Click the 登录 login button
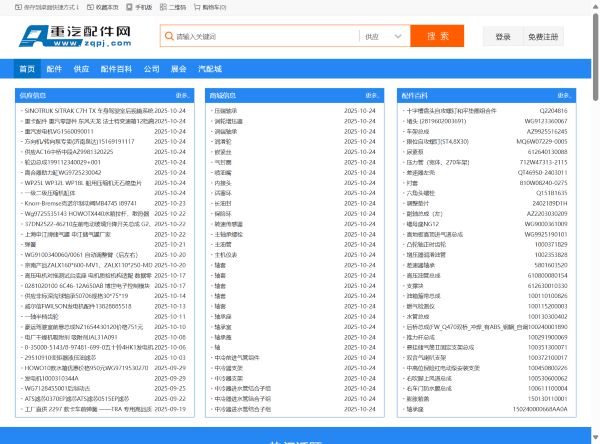The image size is (600, 444). (502, 37)
